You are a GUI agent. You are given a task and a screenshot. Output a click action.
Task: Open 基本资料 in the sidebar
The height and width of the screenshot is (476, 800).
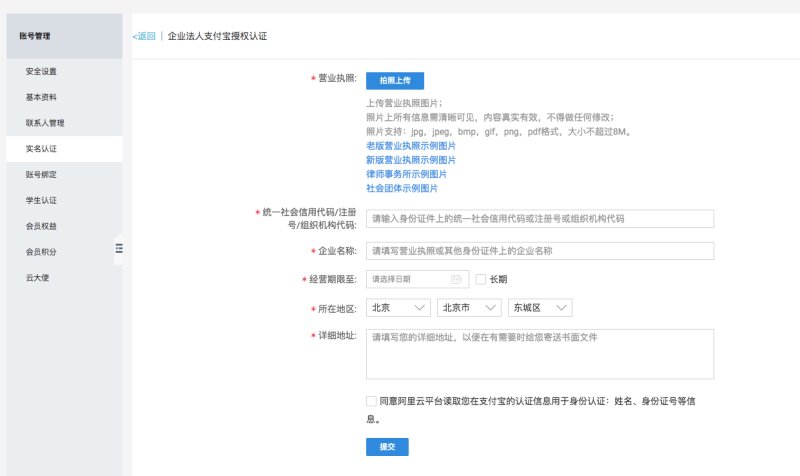[x=64, y=97]
